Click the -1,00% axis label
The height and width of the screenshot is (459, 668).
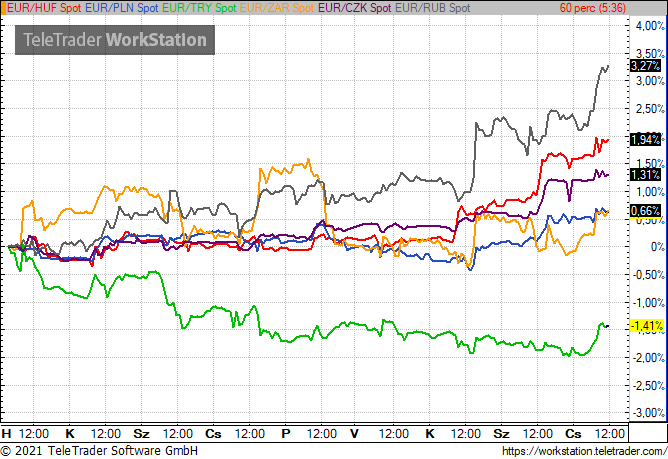[648, 303]
